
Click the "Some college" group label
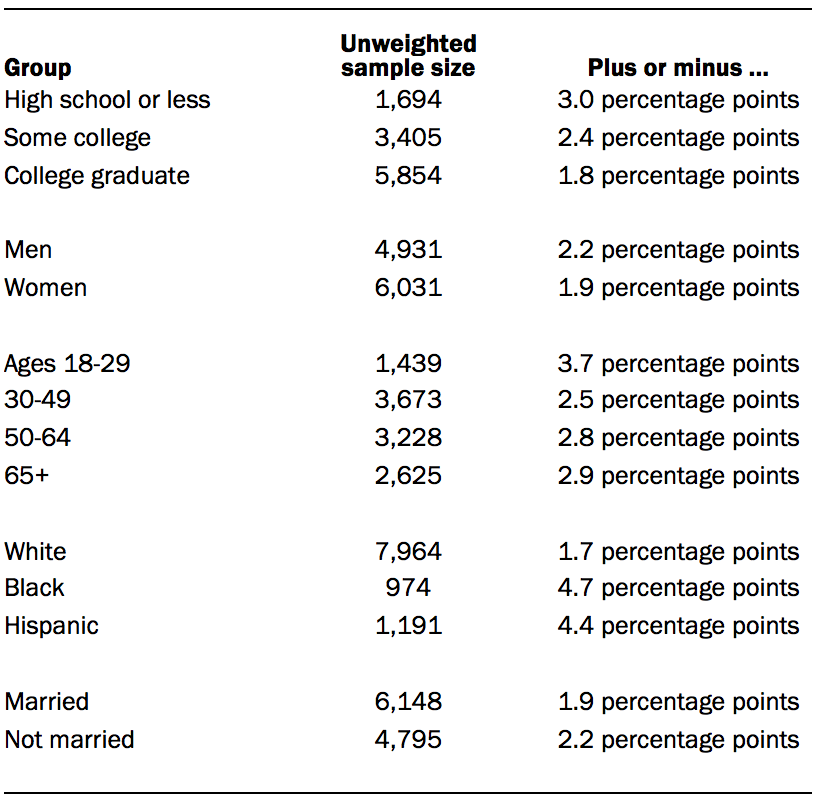click(x=78, y=138)
